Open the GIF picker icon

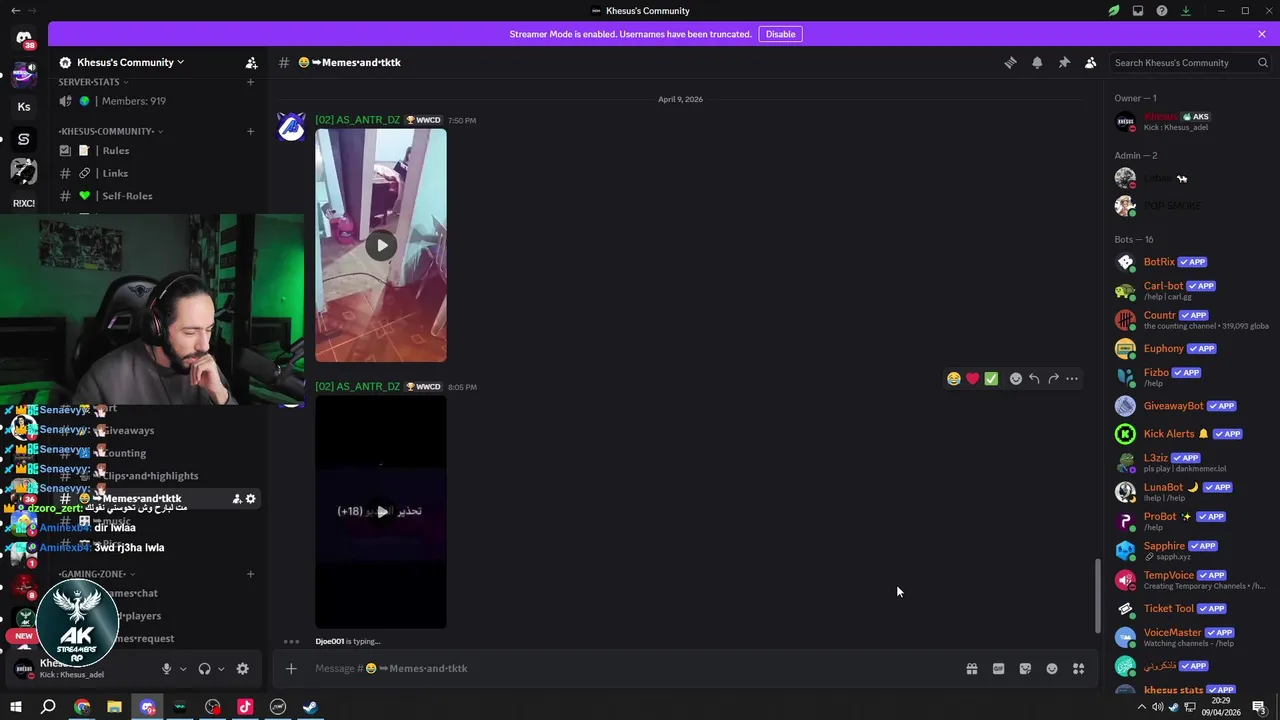998,668
